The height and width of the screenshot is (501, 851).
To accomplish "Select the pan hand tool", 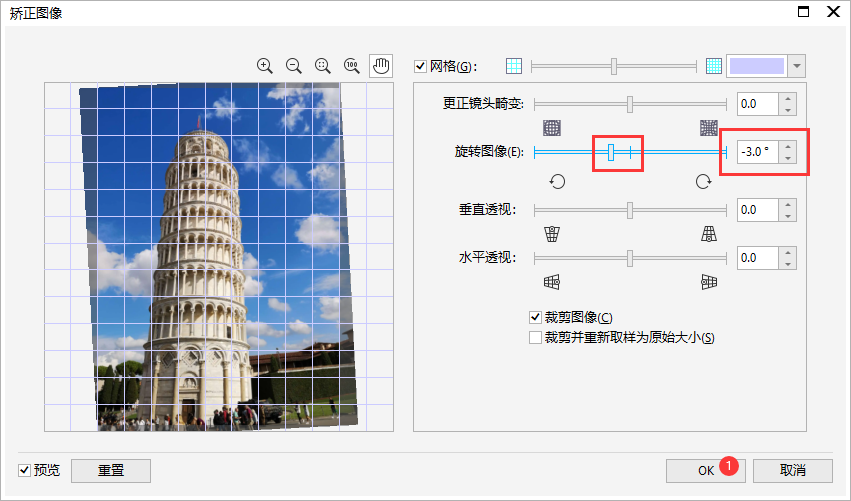I will coord(381,66).
